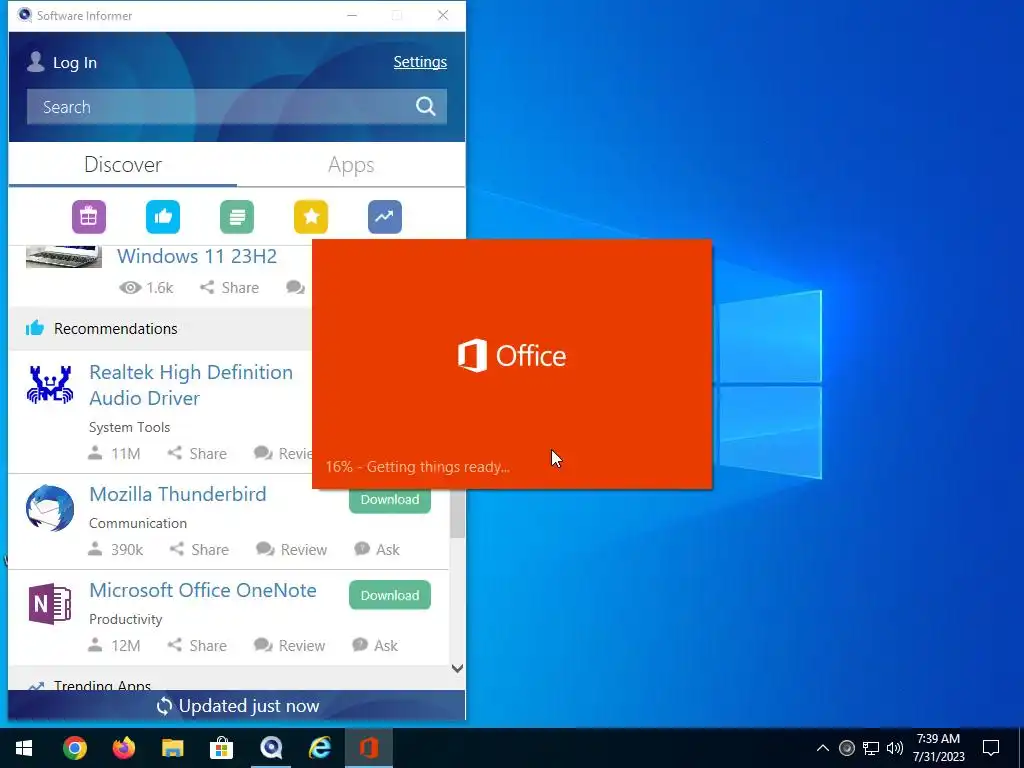Viewport: 1024px width, 768px height.
Task: Switch to the Discover tab
Action: click(x=123, y=165)
